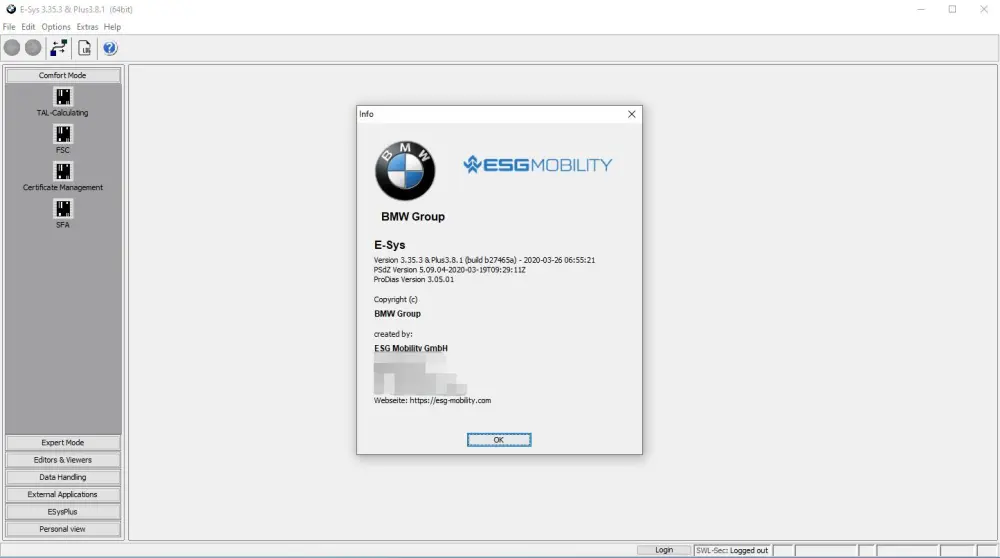Open the SFA module icon
Image resolution: width=1000 pixels, height=558 pixels.
63,208
